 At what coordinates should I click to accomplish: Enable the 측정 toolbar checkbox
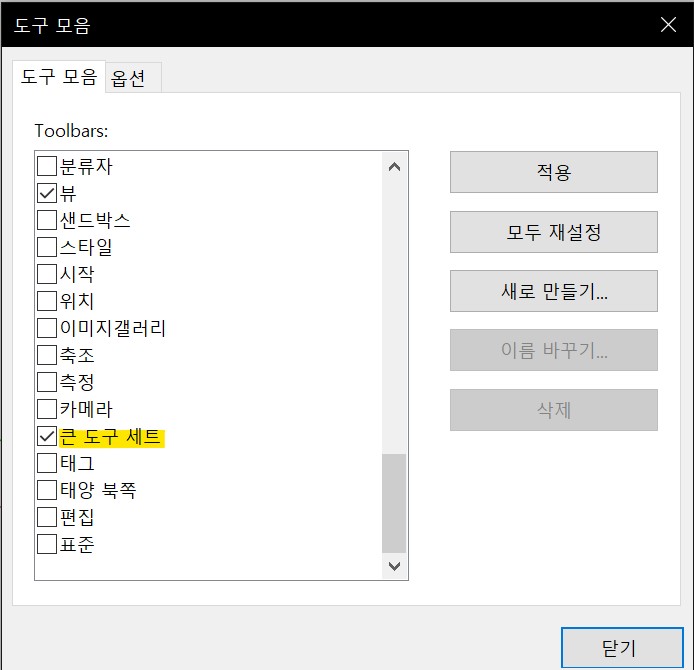pyautogui.click(x=47, y=382)
